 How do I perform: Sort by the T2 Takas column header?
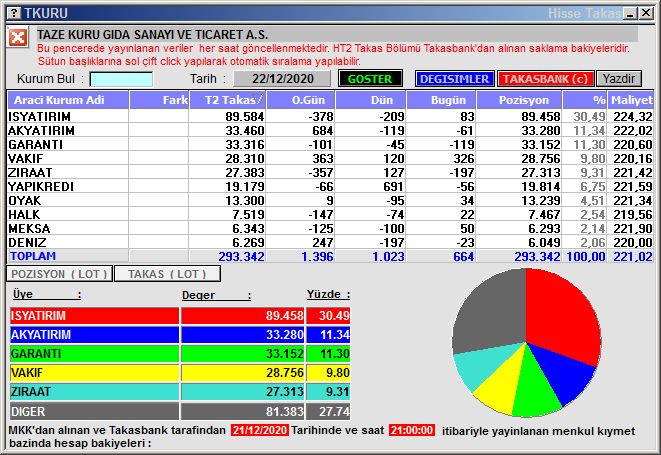click(228, 100)
